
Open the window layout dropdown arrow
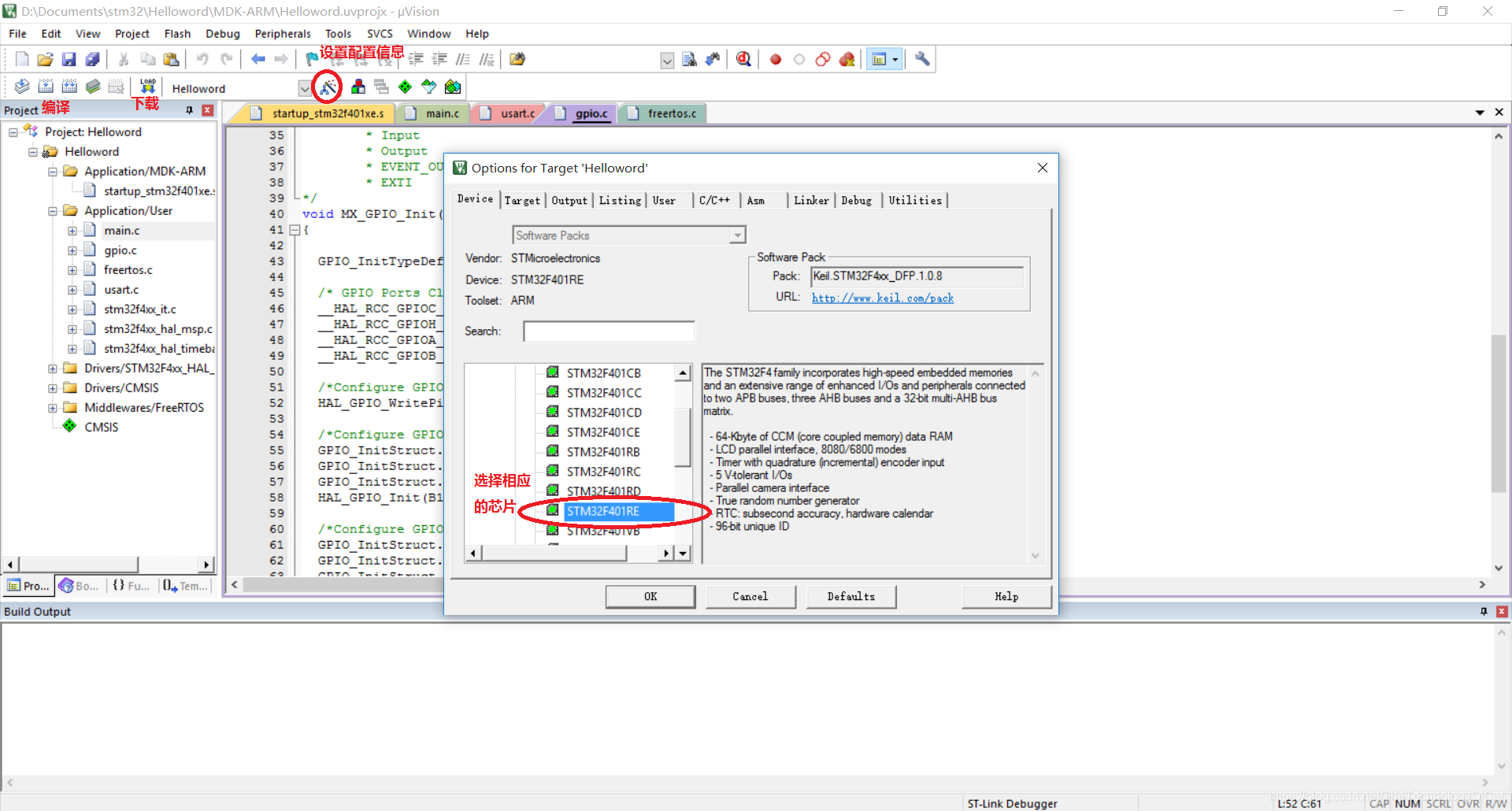(x=895, y=59)
